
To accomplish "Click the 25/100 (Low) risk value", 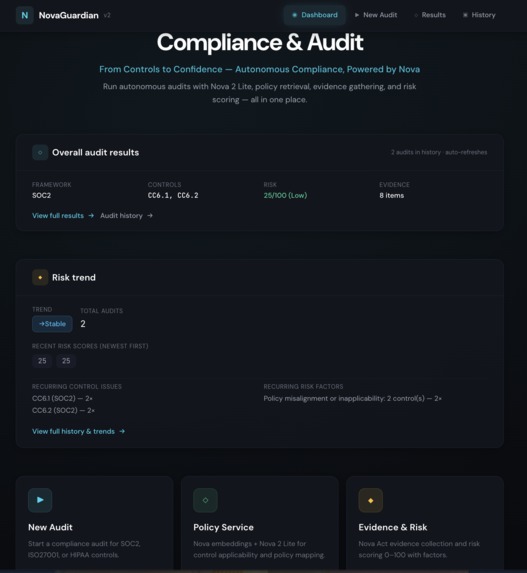I will [285, 196].
